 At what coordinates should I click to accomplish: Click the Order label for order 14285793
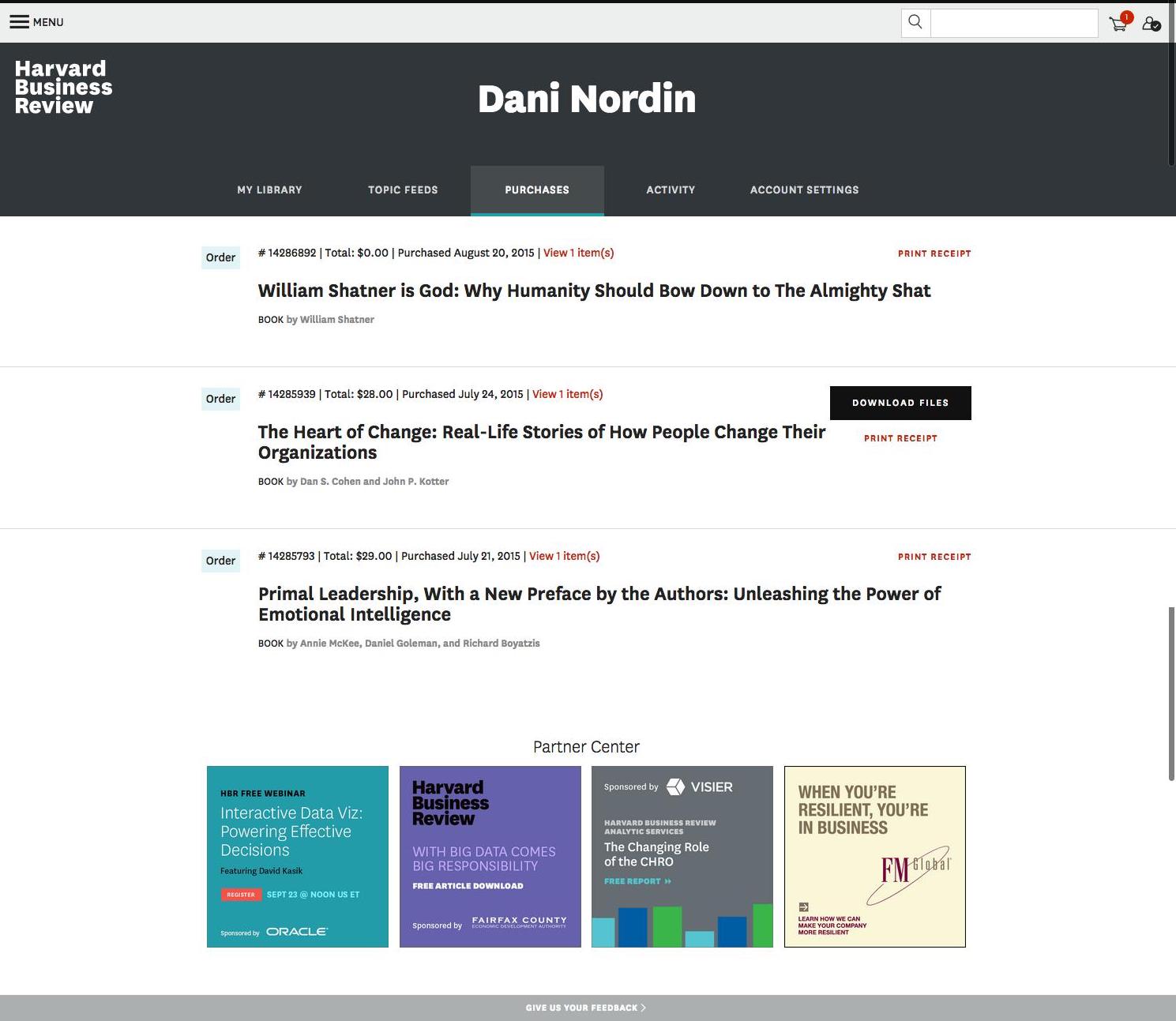pyautogui.click(x=220, y=561)
